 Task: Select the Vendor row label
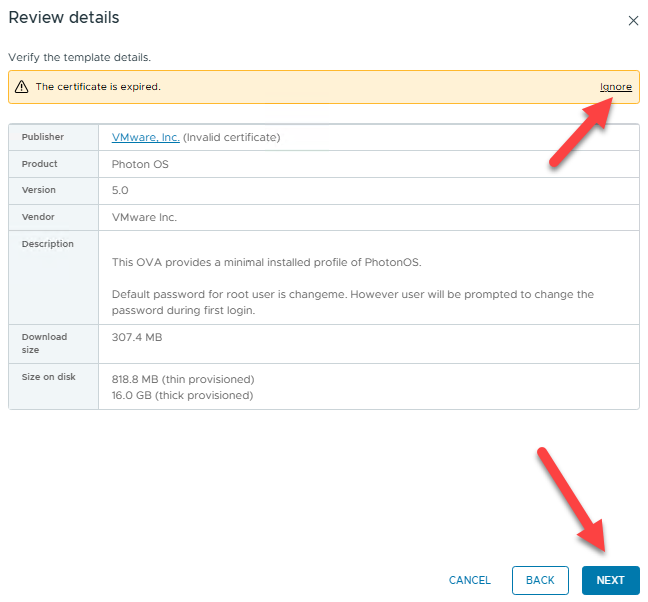[x=38, y=216]
